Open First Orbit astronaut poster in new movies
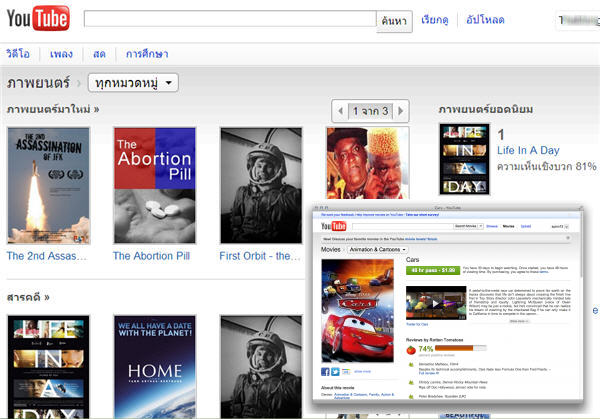Image resolution: width=600 pixels, height=419 pixels. [x=261, y=186]
